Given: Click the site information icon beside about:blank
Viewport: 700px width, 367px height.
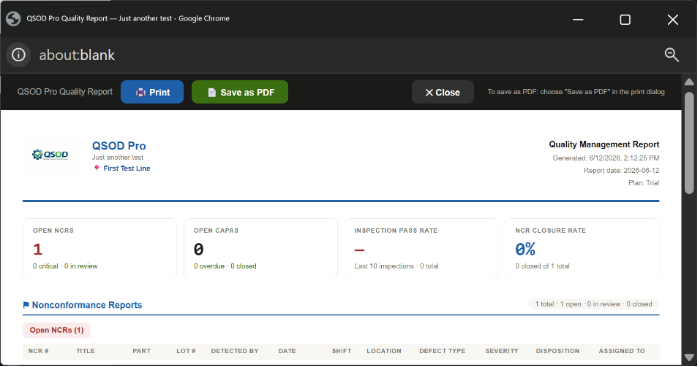Looking at the screenshot, I should point(18,55).
